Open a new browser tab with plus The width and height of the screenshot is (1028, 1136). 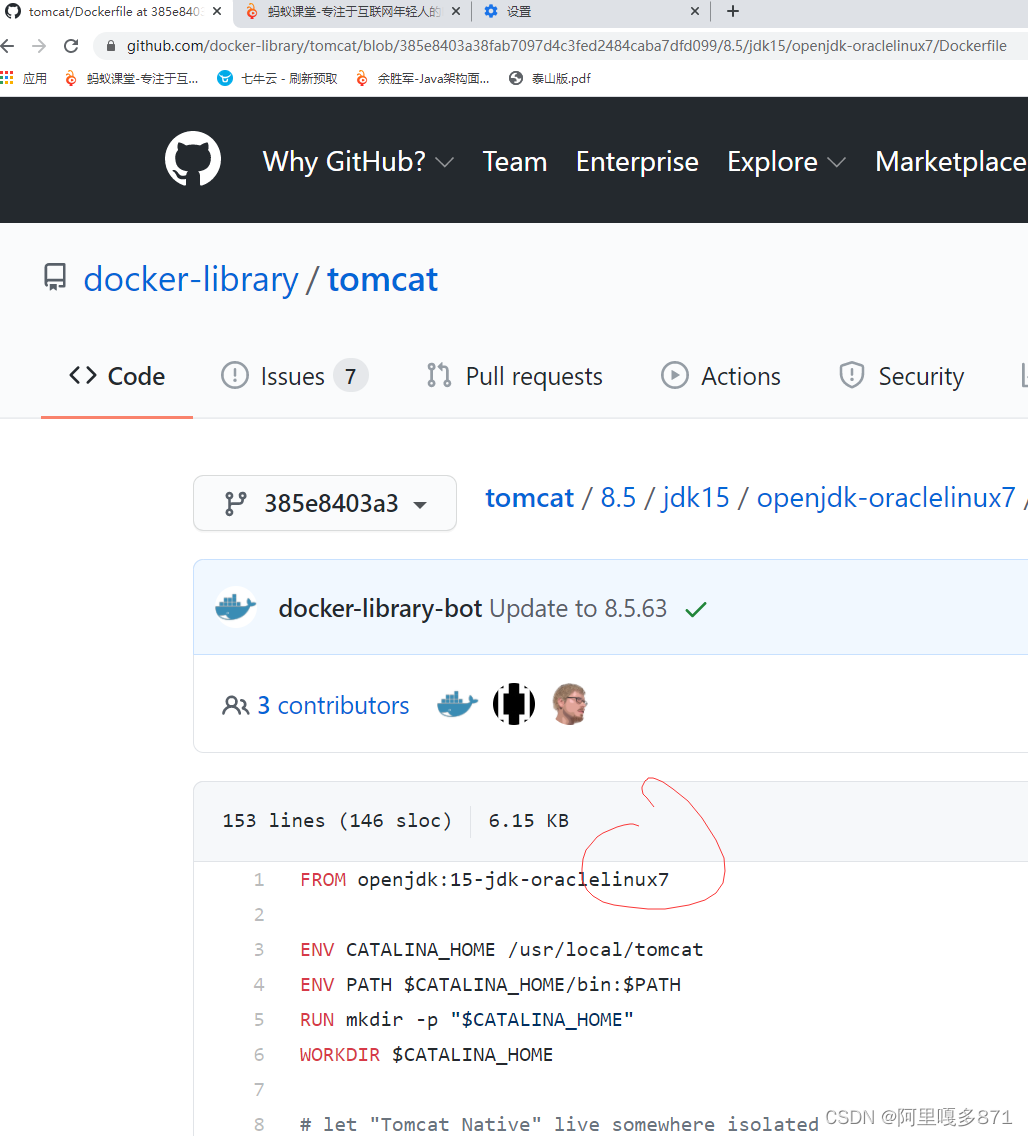[732, 12]
